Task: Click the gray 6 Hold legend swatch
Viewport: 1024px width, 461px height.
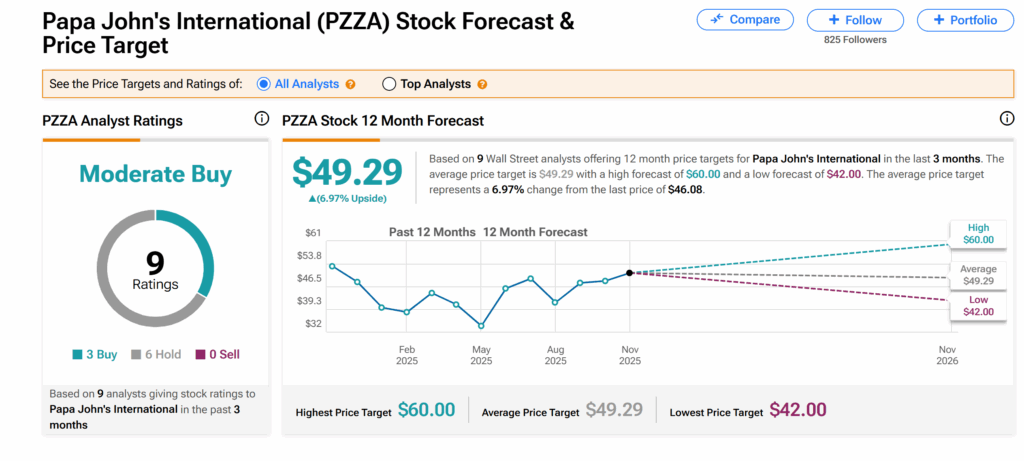Action: click(138, 355)
